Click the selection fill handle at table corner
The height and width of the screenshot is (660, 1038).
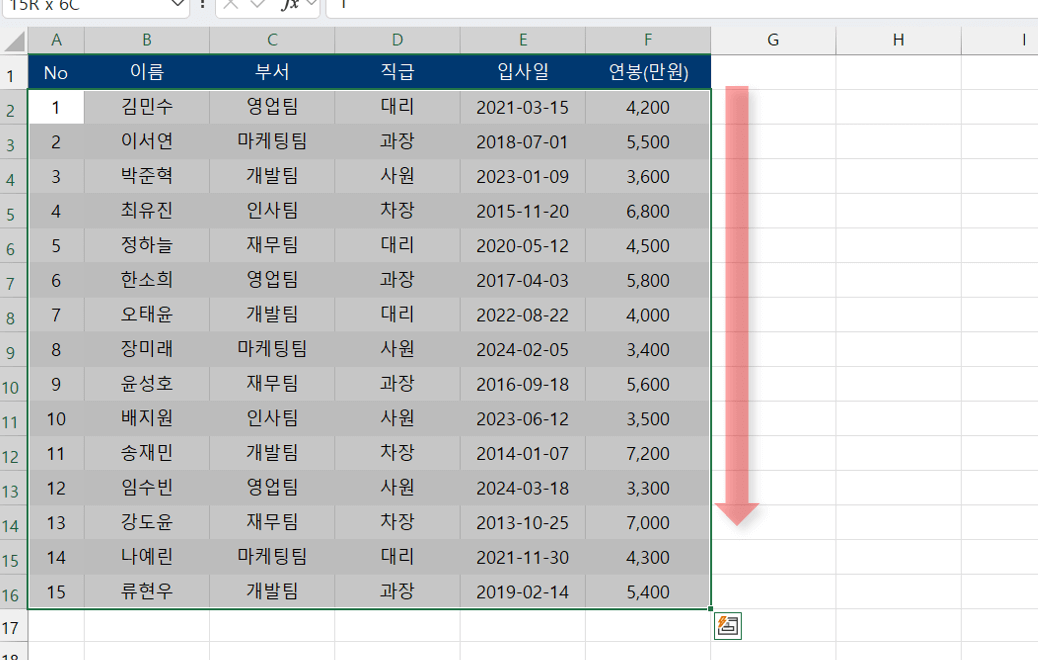tap(711, 608)
